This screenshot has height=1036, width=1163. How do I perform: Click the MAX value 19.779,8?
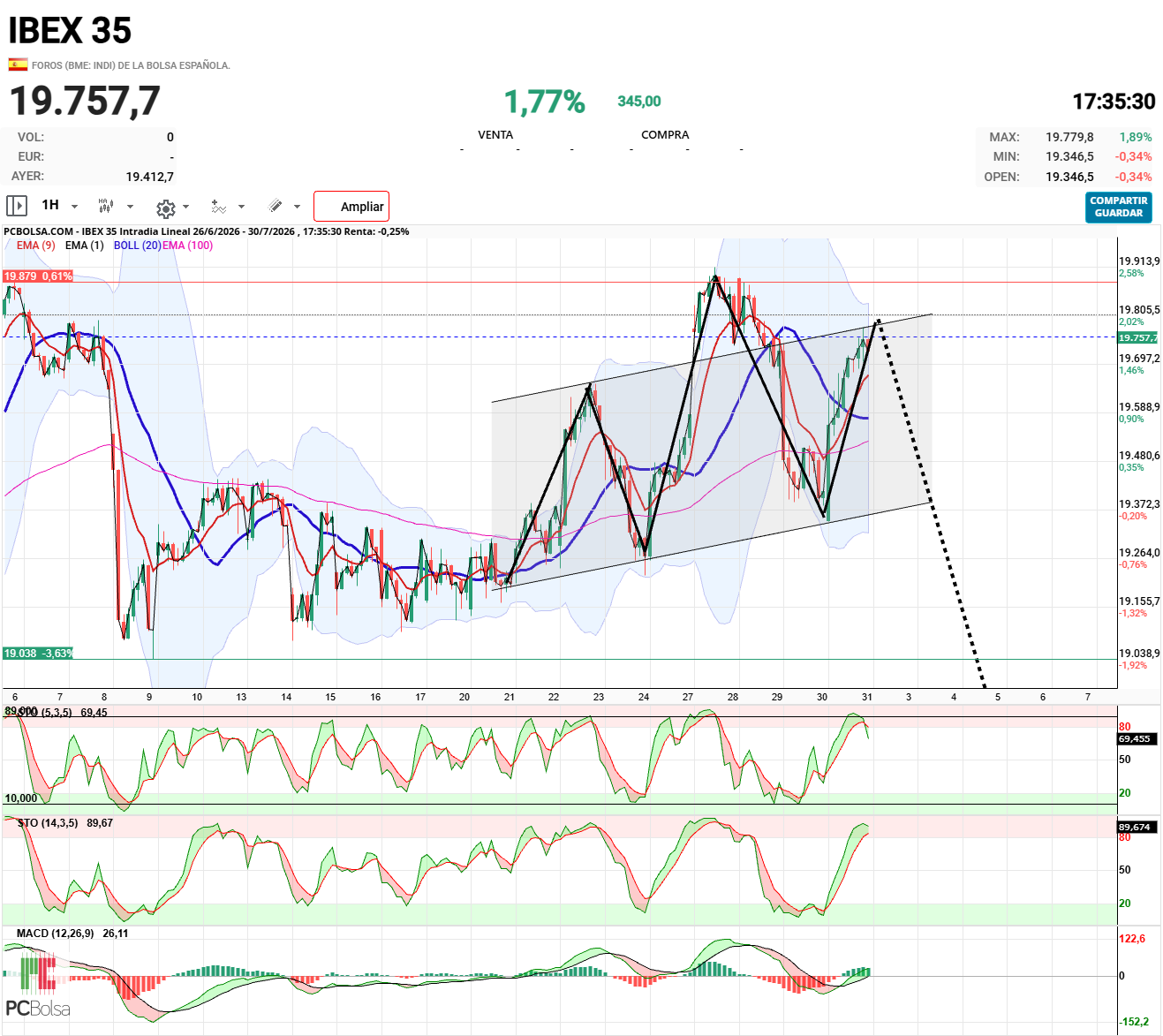click(1069, 137)
